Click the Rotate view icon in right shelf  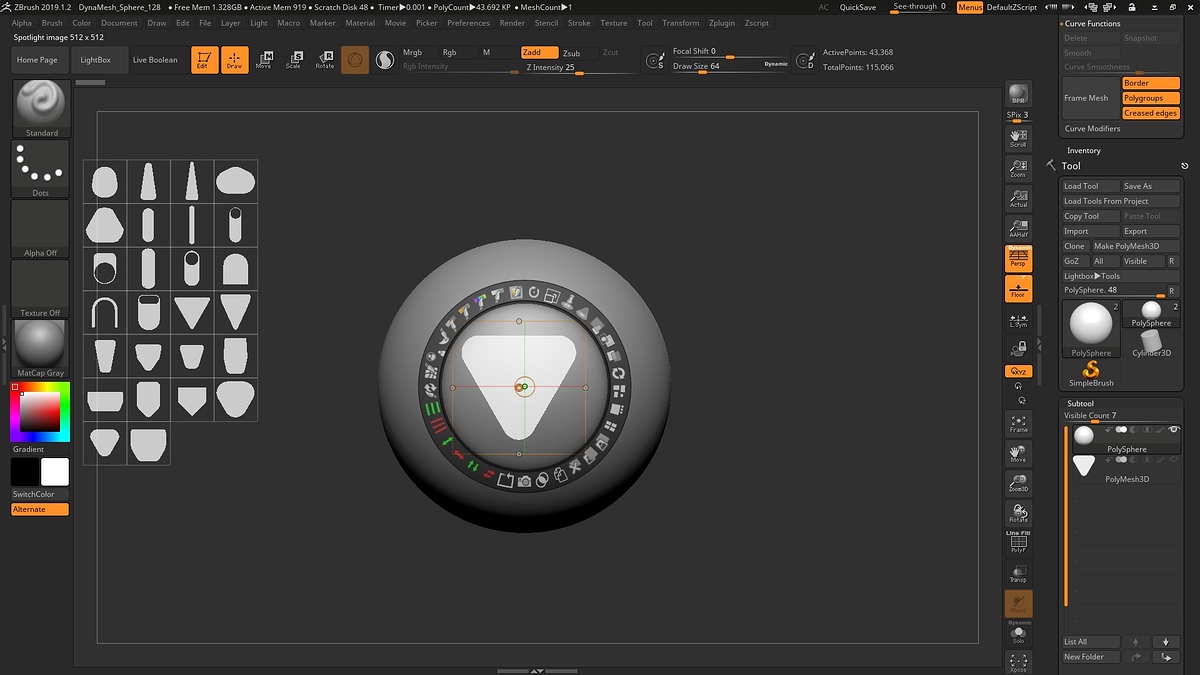pos(1018,514)
